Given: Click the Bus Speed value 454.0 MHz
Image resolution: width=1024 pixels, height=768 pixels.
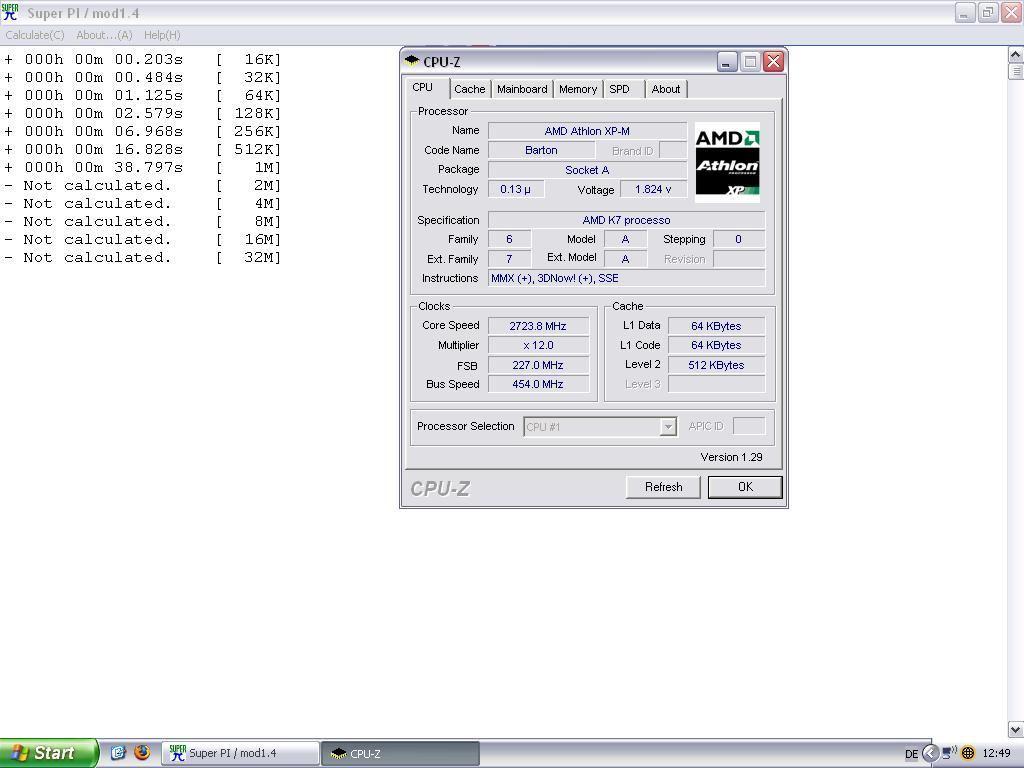Looking at the screenshot, I should point(538,384).
